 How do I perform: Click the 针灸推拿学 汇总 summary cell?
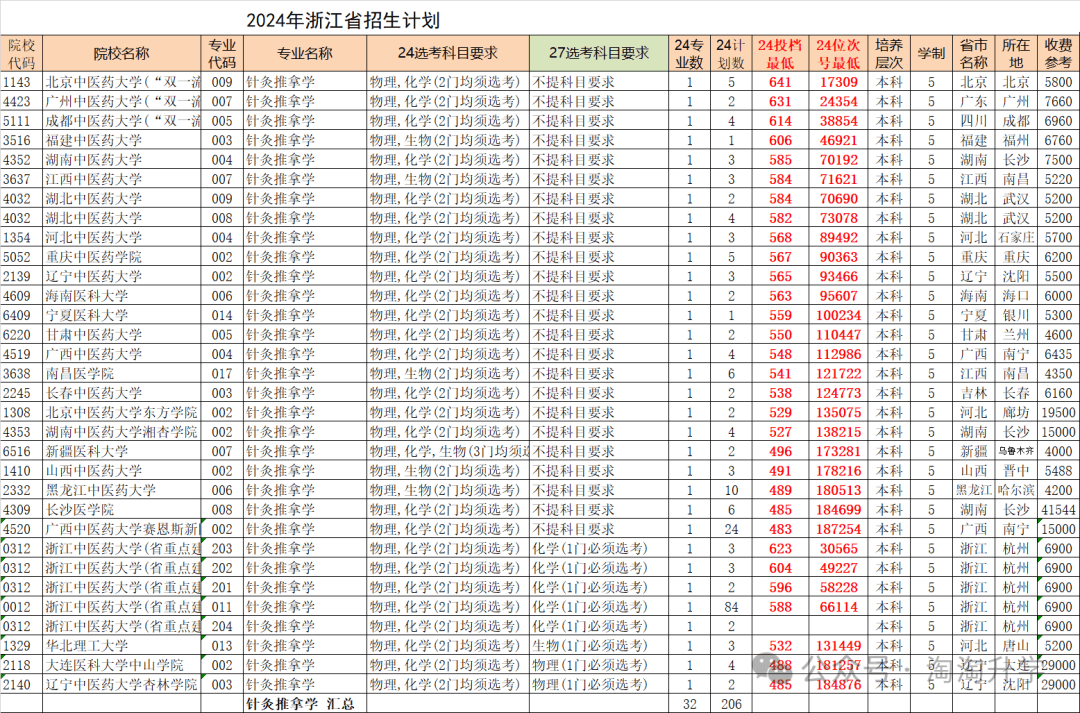pyautogui.click(x=304, y=704)
